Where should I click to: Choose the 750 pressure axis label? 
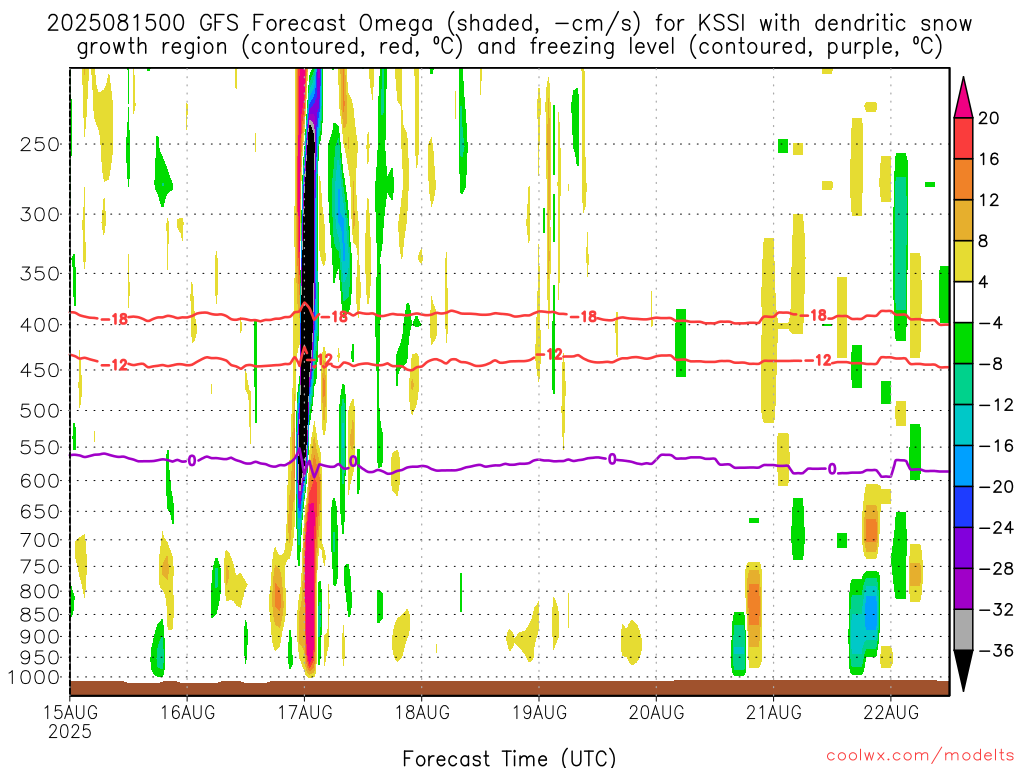(40, 566)
